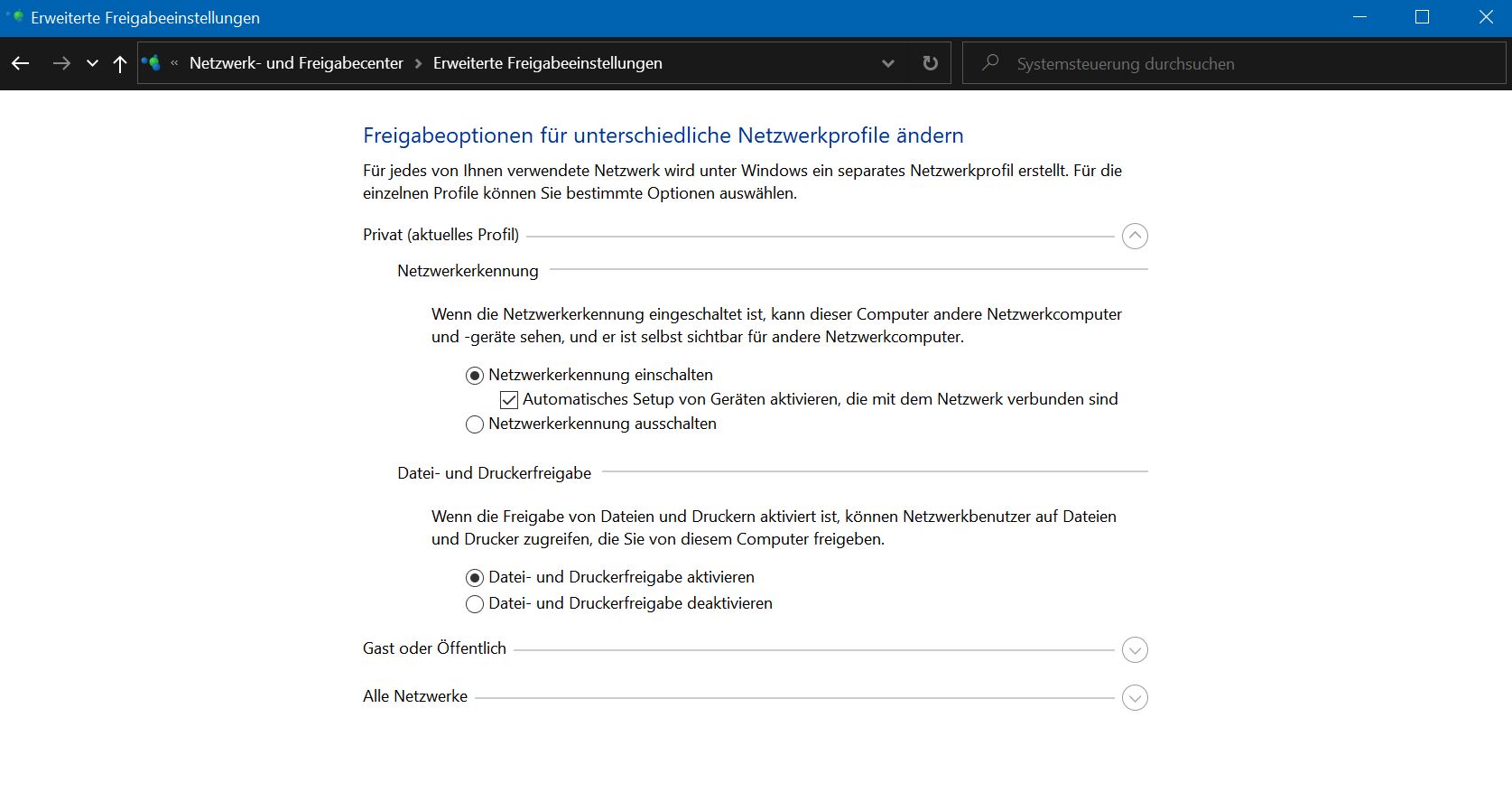
Task: Go up one level with the up arrow
Action: (120, 63)
